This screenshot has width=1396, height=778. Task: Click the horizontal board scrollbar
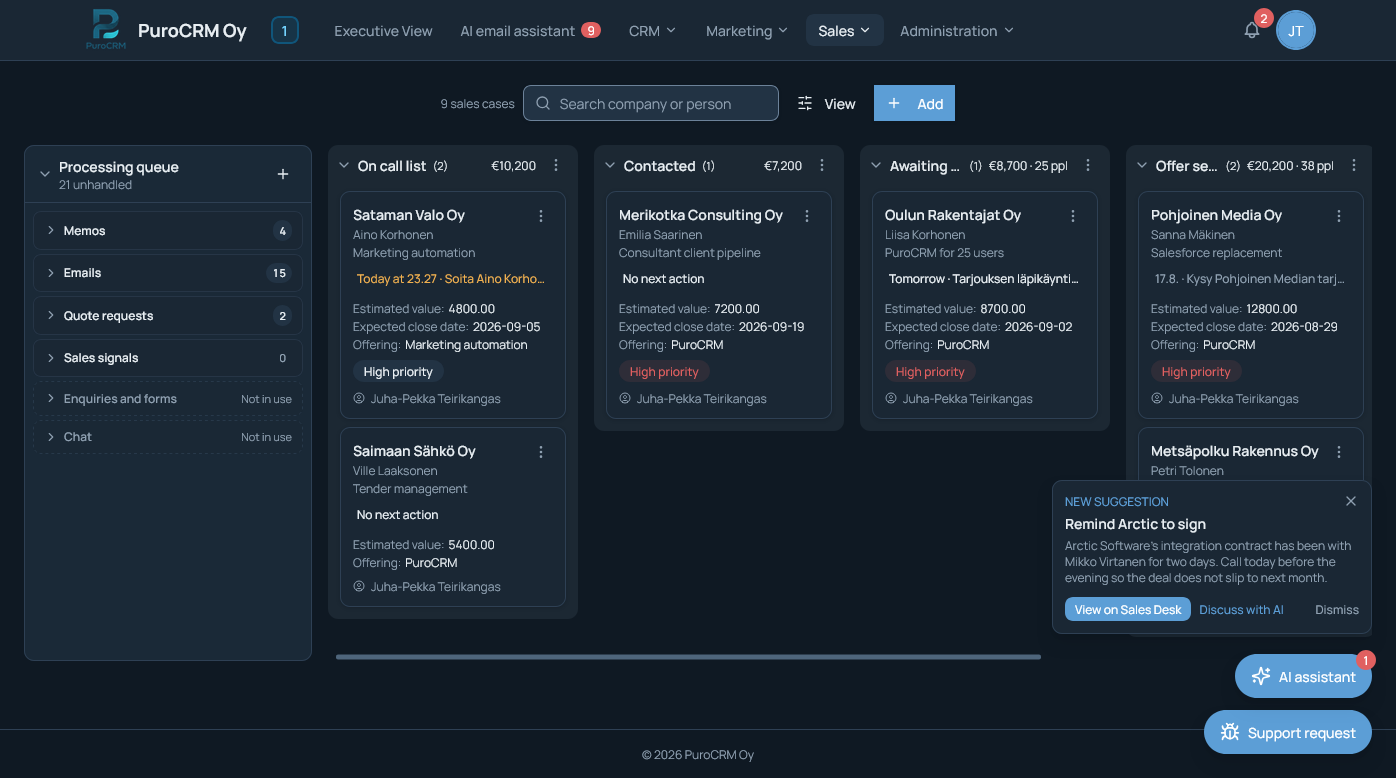(688, 657)
